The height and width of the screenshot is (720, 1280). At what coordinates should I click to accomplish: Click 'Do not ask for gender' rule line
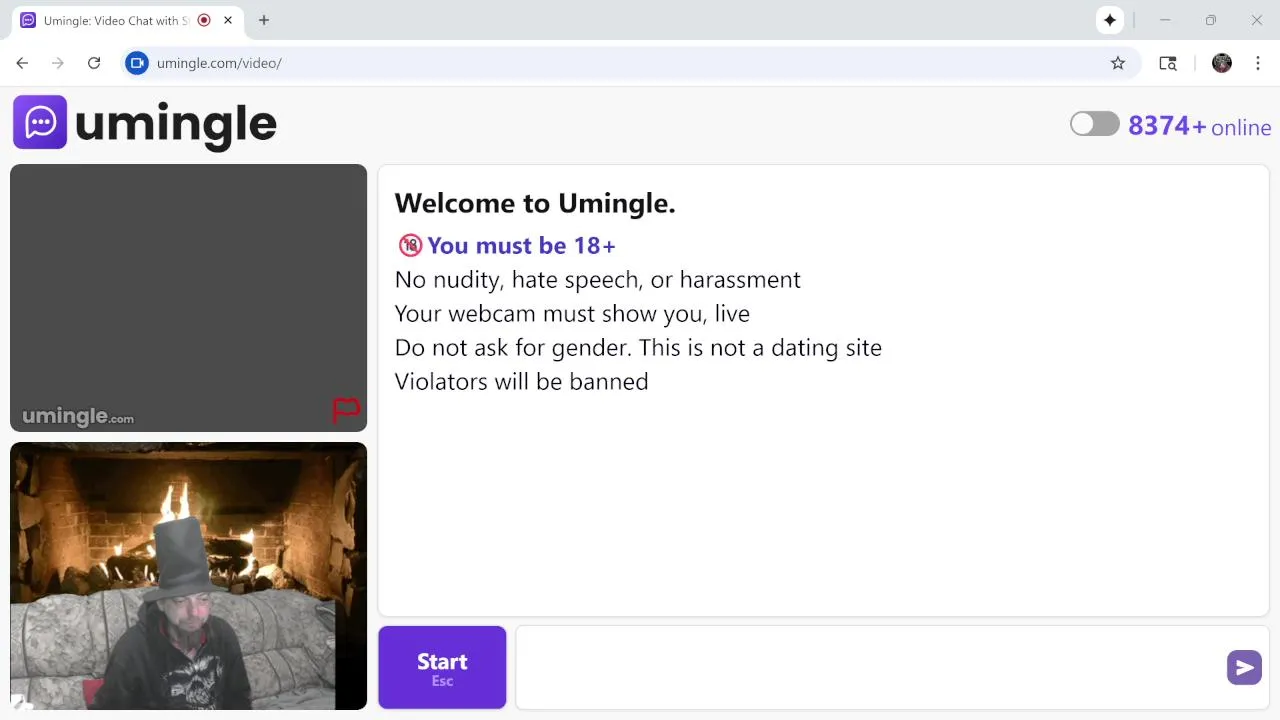[638, 348]
